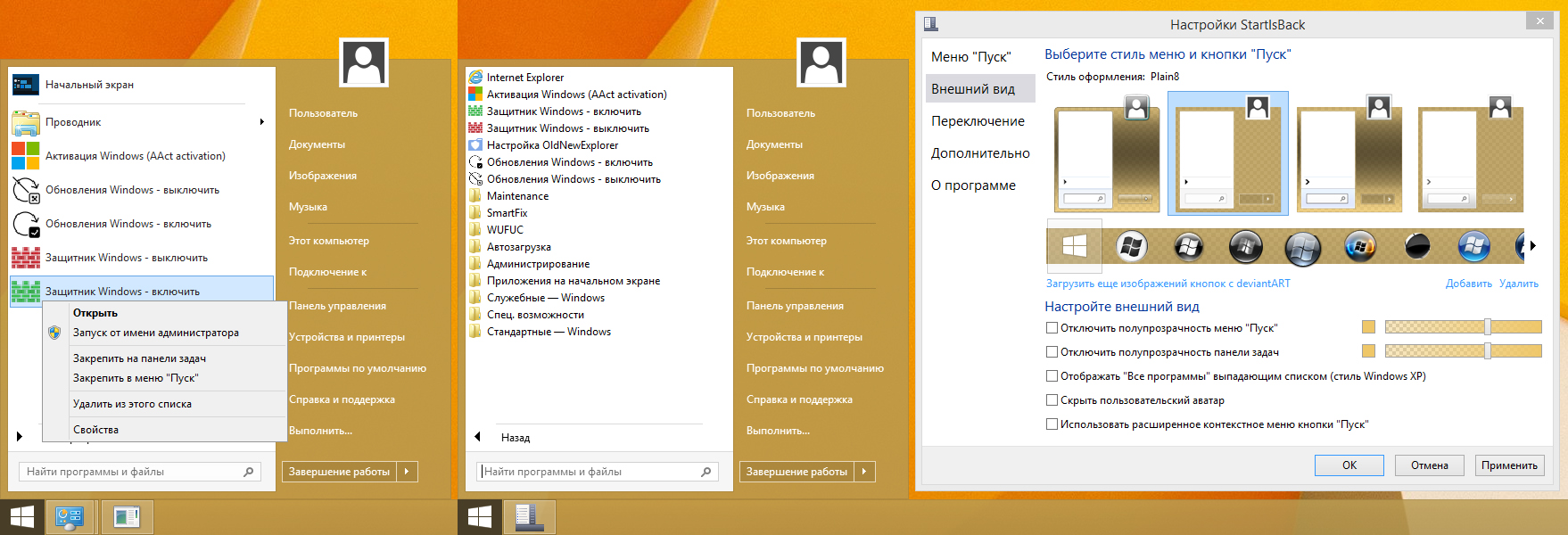The width and height of the screenshot is (1568, 535).
Task: Switch to the Переключение tab
Action: 978,121
